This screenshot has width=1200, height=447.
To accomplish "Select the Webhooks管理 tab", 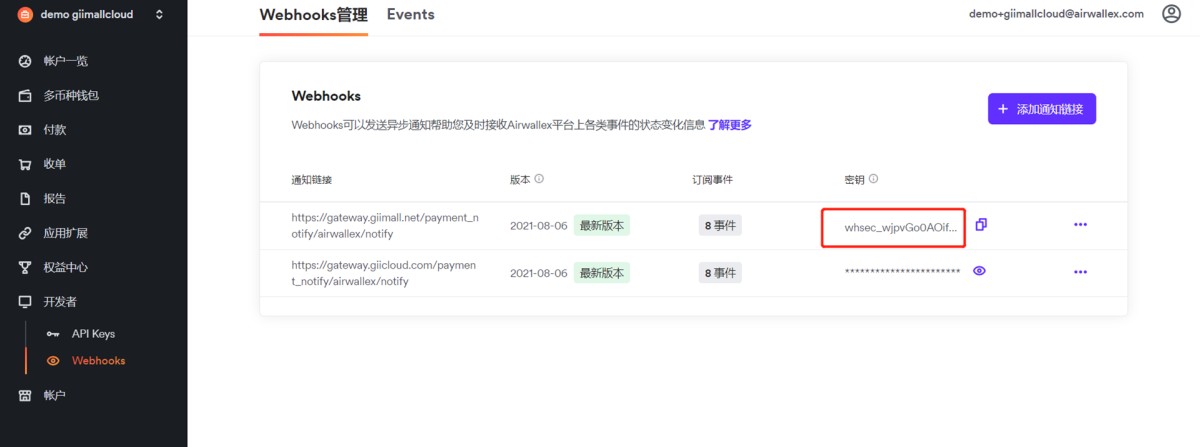I will click(x=313, y=15).
